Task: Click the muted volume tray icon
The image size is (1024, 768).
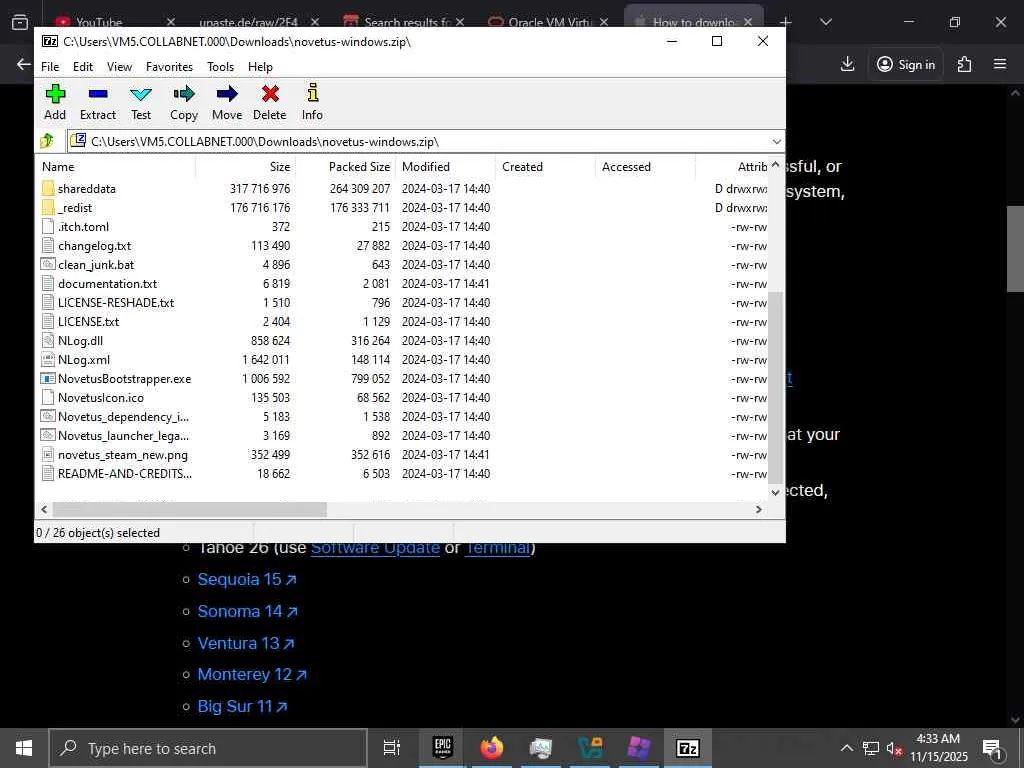Action: (x=894, y=748)
